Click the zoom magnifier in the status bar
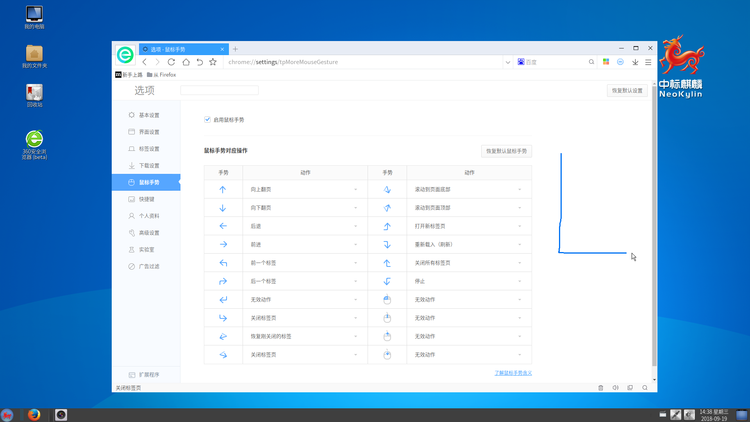This screenshot has width=750, height=422. 645,388
